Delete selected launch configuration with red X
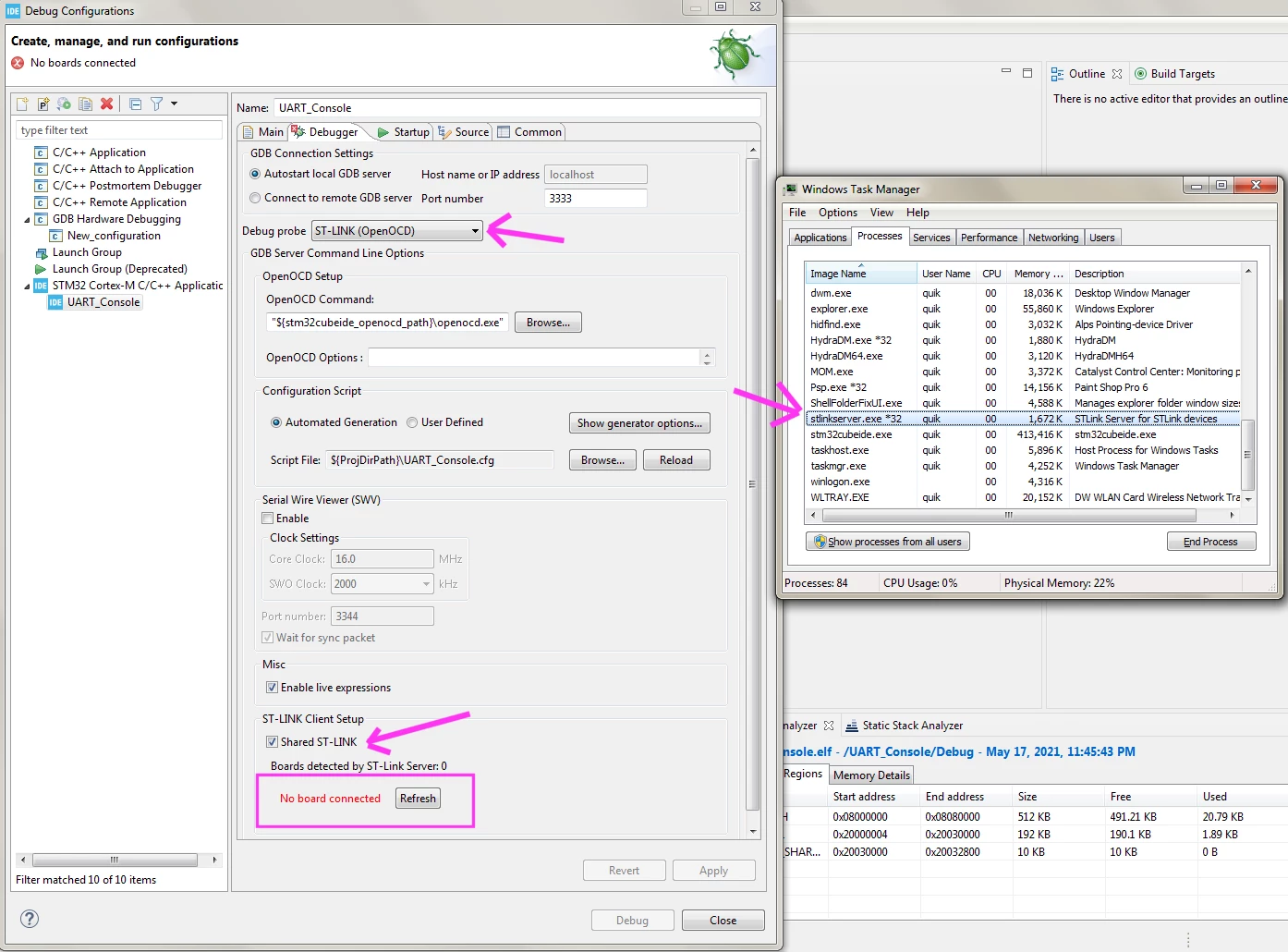The width and height of the screenshot is (1288, 952). coord(106,104)
